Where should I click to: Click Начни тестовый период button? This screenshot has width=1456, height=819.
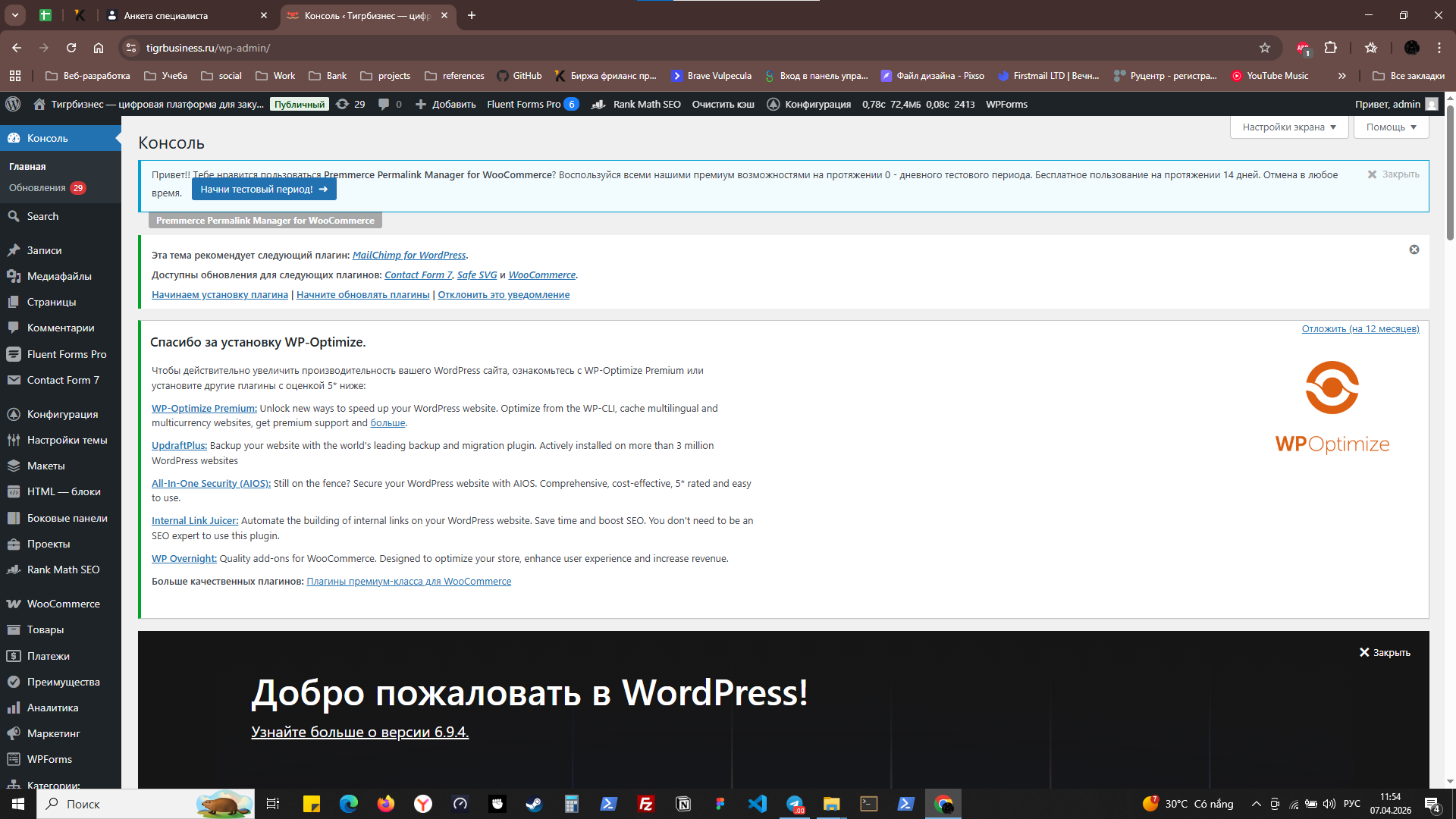point(264,190)
